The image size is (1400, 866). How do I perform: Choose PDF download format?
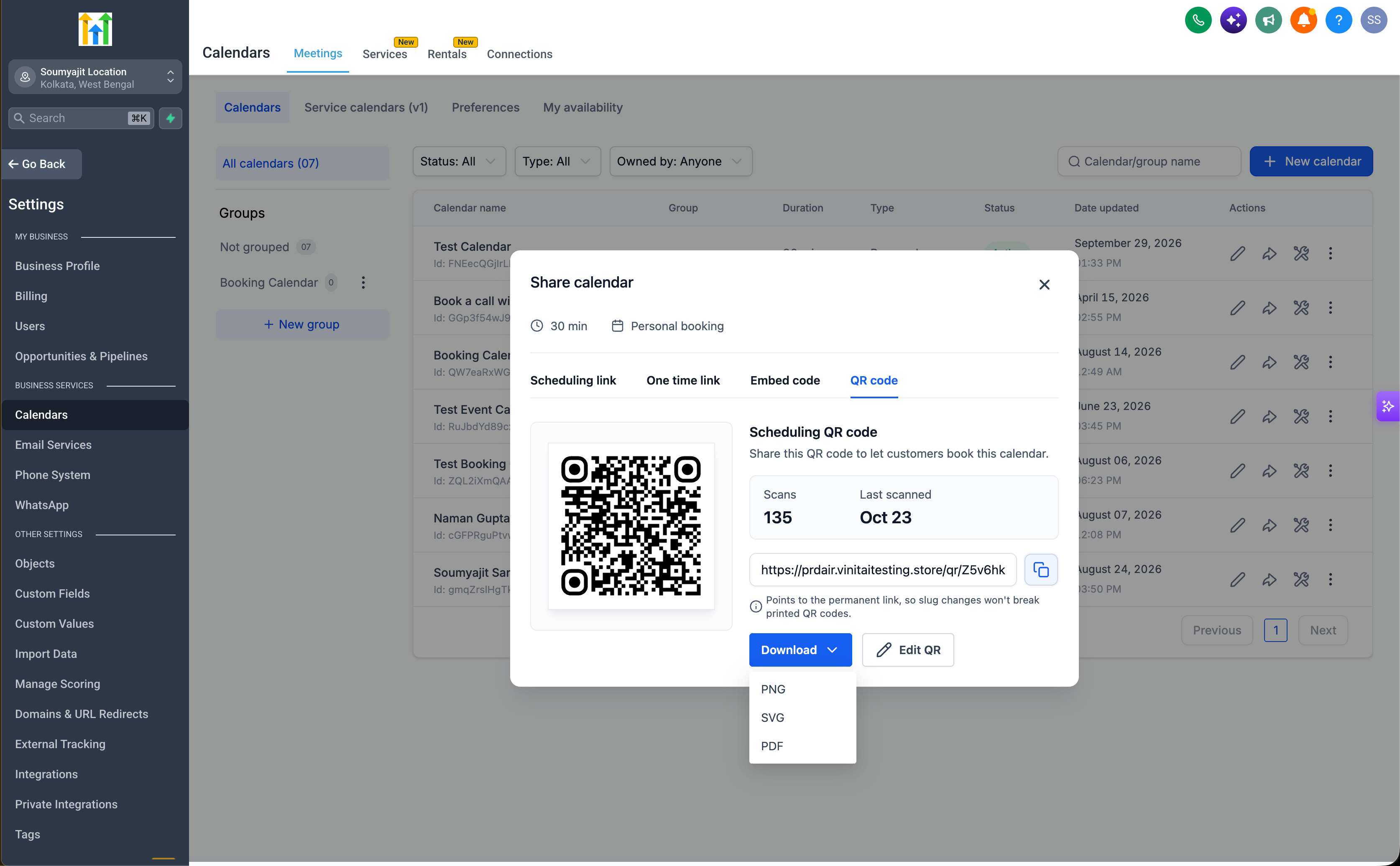coord(802,746)
